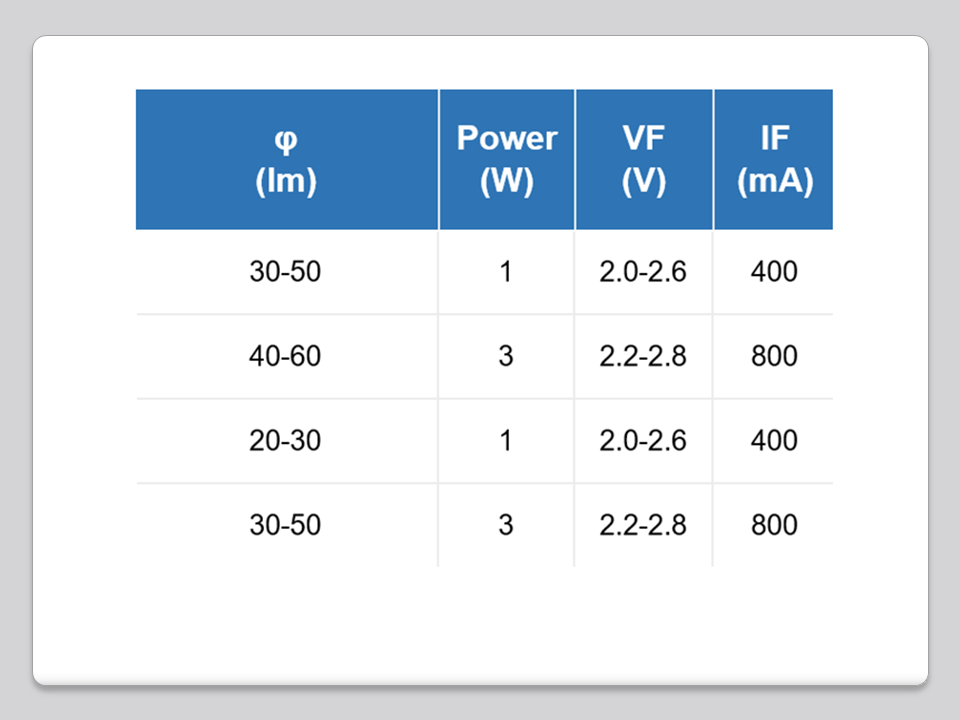The height and width of the screenshot is (720, 960).
Task: Select the IF (mA) header cell
Action: coord(773,160)
